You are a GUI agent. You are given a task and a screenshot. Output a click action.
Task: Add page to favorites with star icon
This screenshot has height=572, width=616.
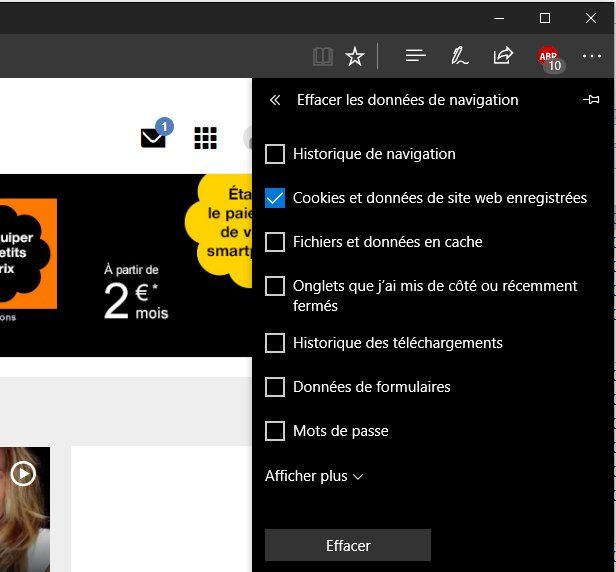355,56
